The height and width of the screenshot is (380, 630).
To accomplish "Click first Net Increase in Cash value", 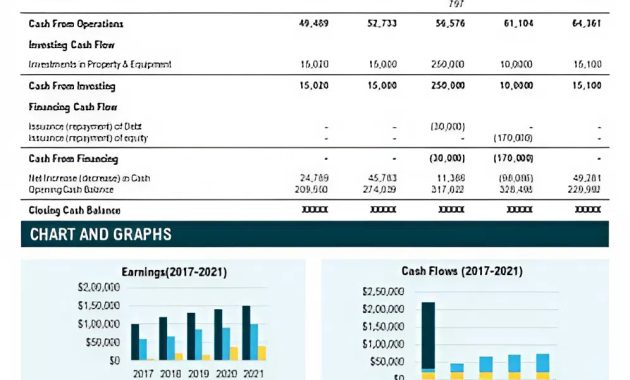I will point(314,178).
